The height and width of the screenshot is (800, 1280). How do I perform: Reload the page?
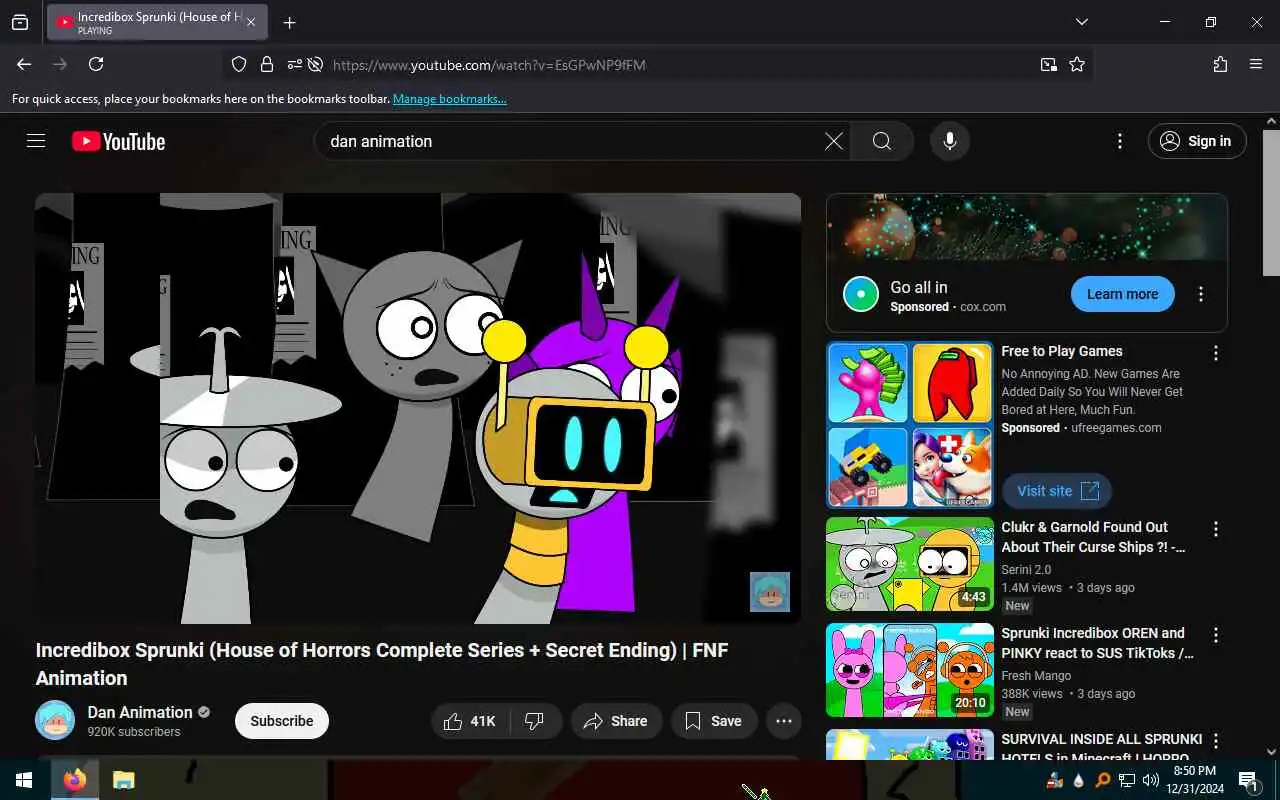96,64
